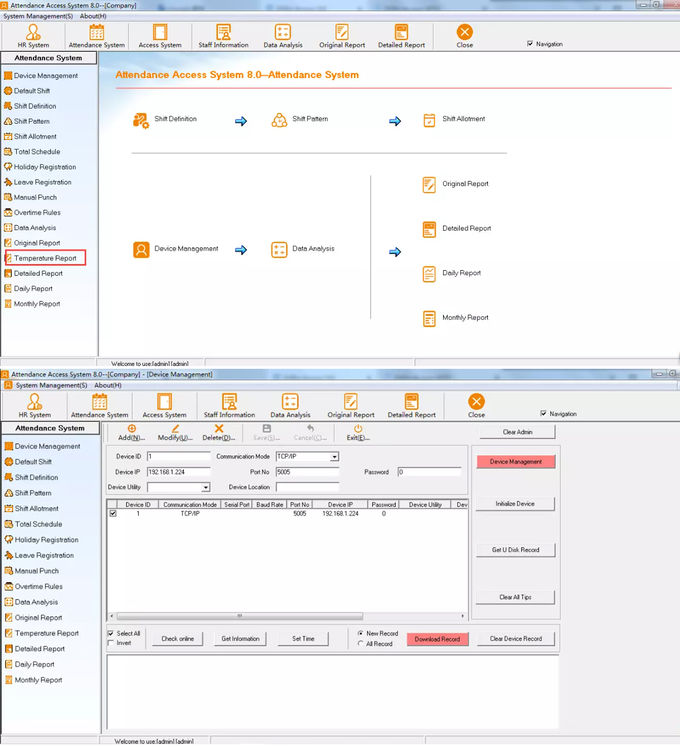Click the Modify pencil icon

[175, 429]
